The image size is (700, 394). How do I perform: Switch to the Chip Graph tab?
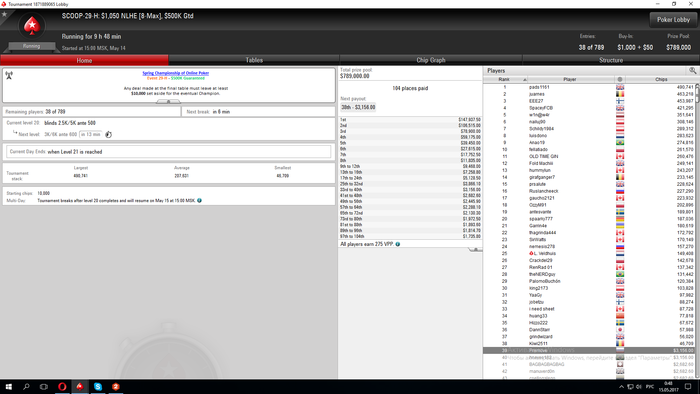click(431, 60)
